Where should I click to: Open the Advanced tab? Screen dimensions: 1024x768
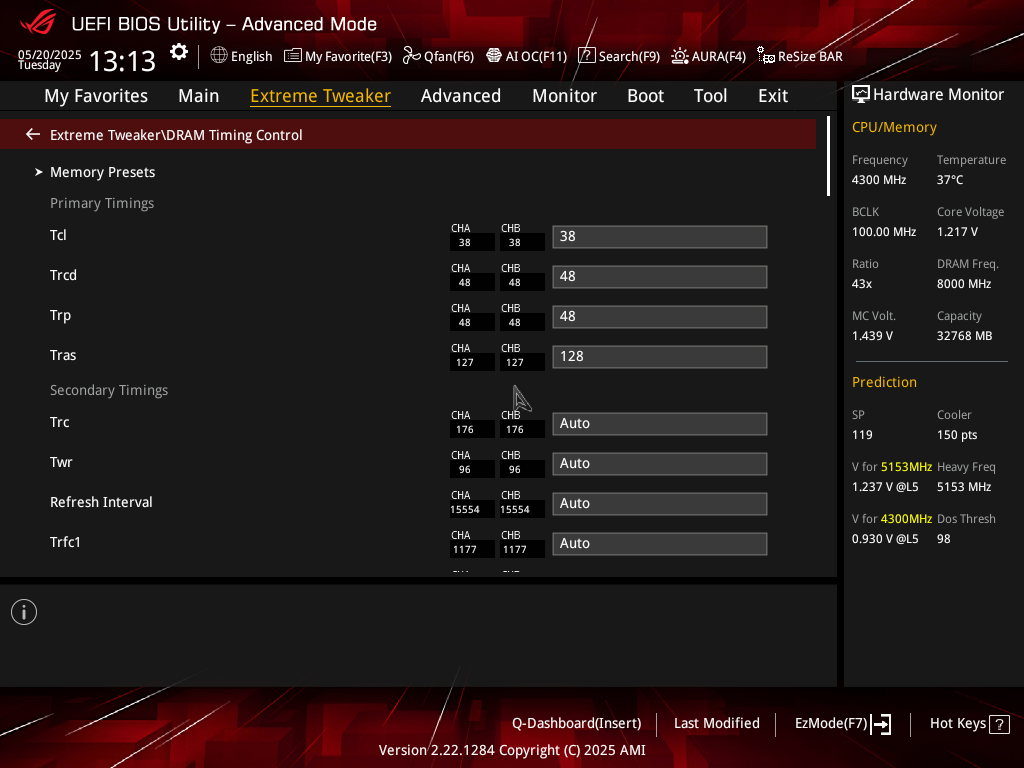tap(460, 96)
